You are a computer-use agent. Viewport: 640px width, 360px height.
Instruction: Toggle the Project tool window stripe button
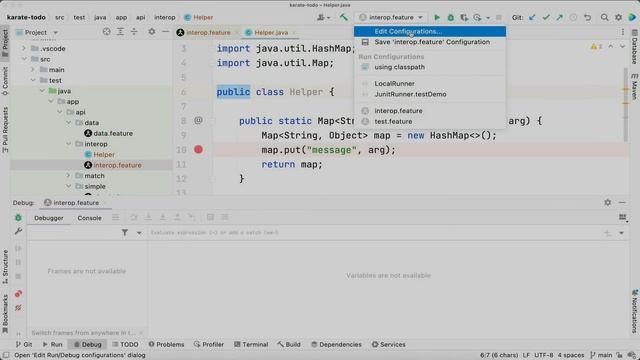[x=5, y=43]
